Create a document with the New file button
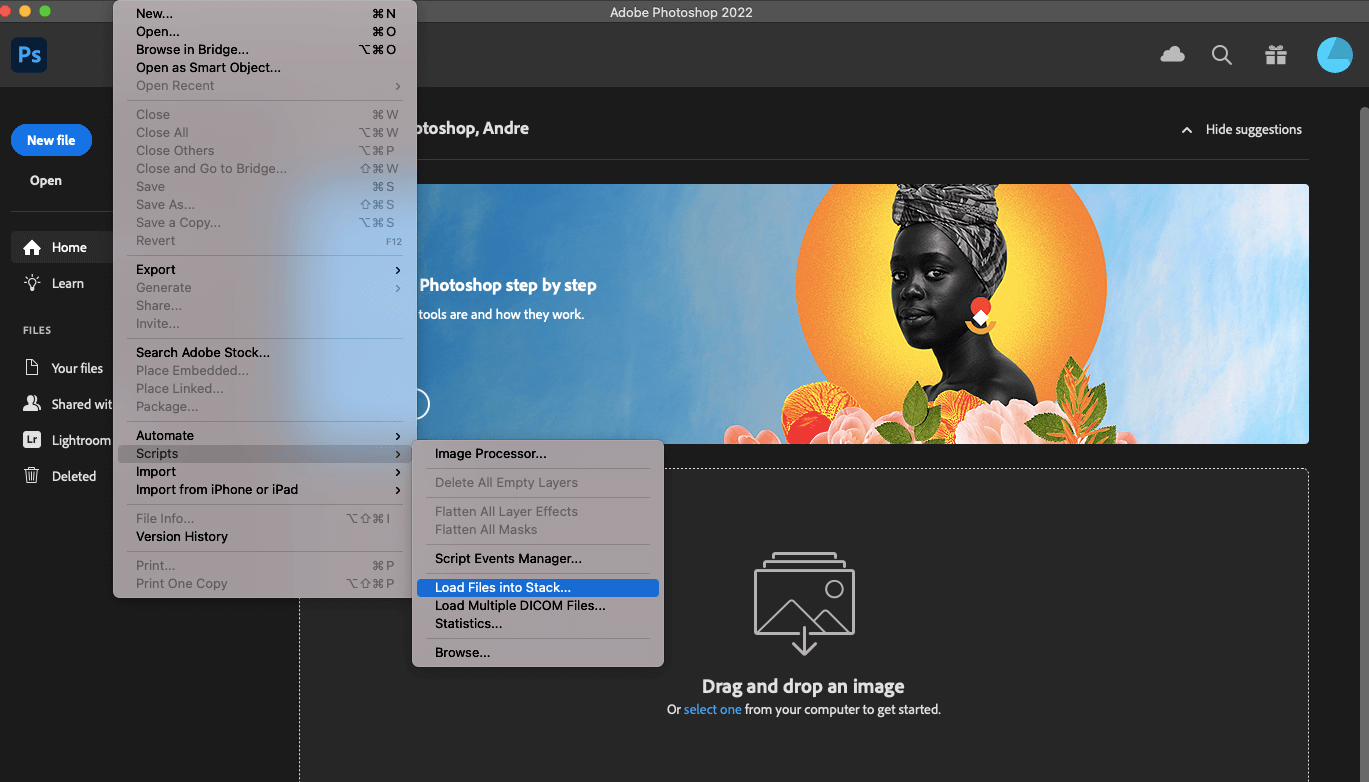Screen dimensions: 1369x782 pos(51,140)
